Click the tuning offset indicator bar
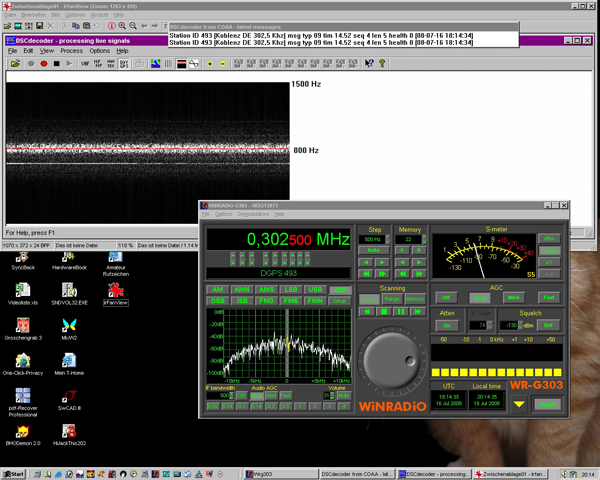The height and width of the screenshot is (480, 600). pos(497,352)
